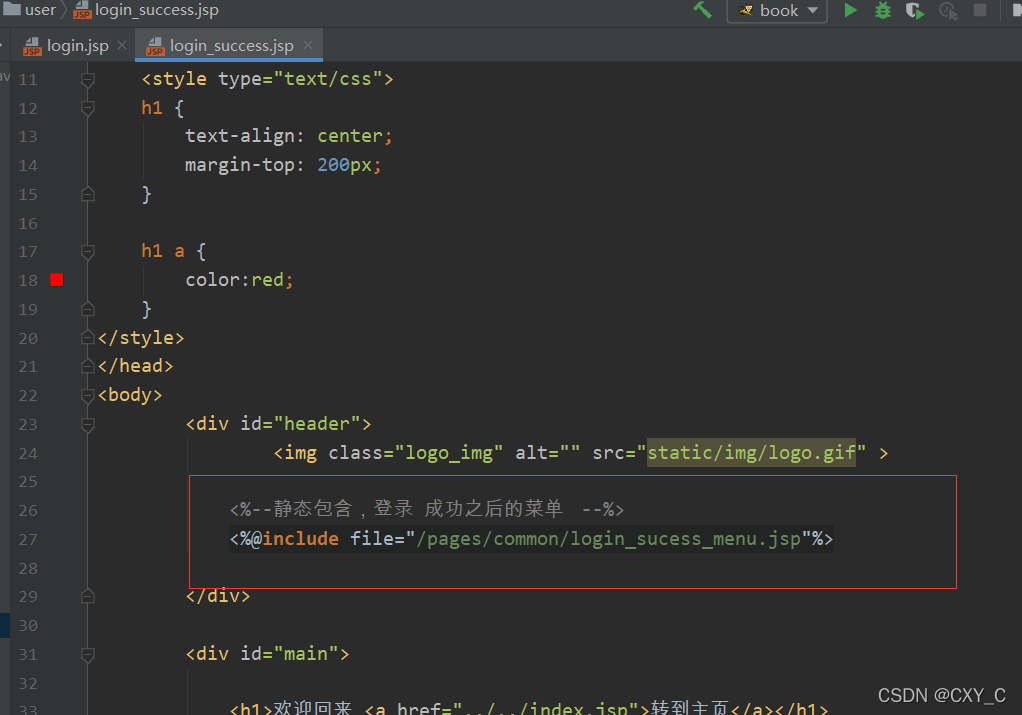Run the 'book' configuration
Image resolution: width=1022 pixels, height=715 pixels.
click(850, 10)
